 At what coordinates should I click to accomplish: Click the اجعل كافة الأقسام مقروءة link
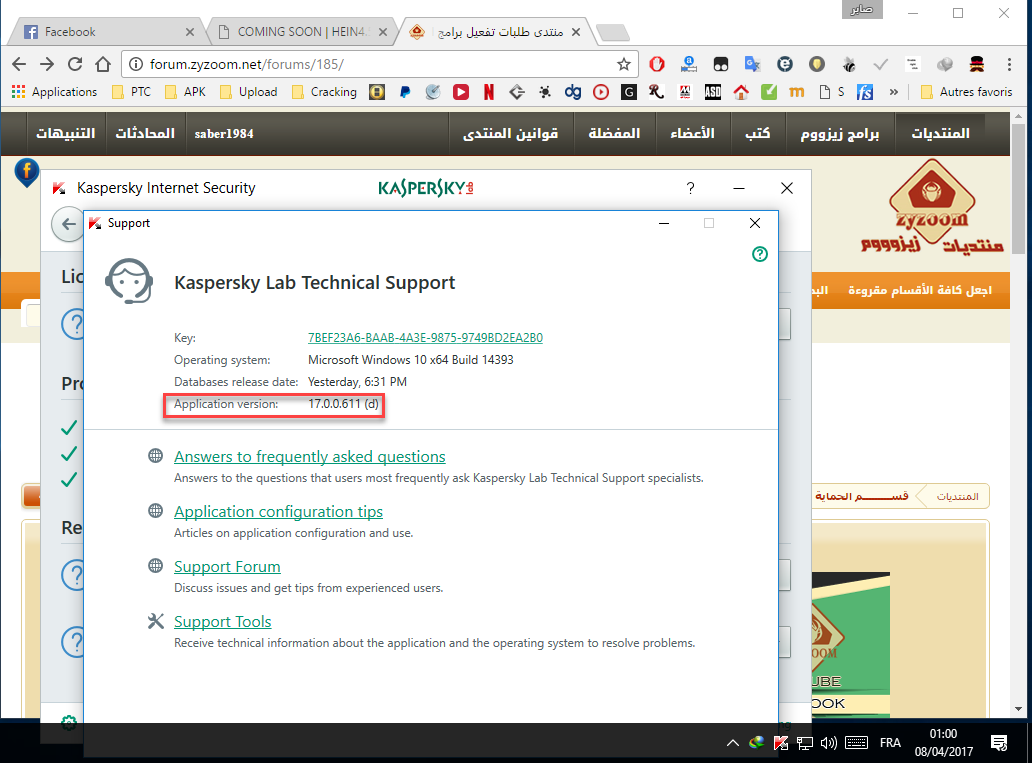click(919, 290)
